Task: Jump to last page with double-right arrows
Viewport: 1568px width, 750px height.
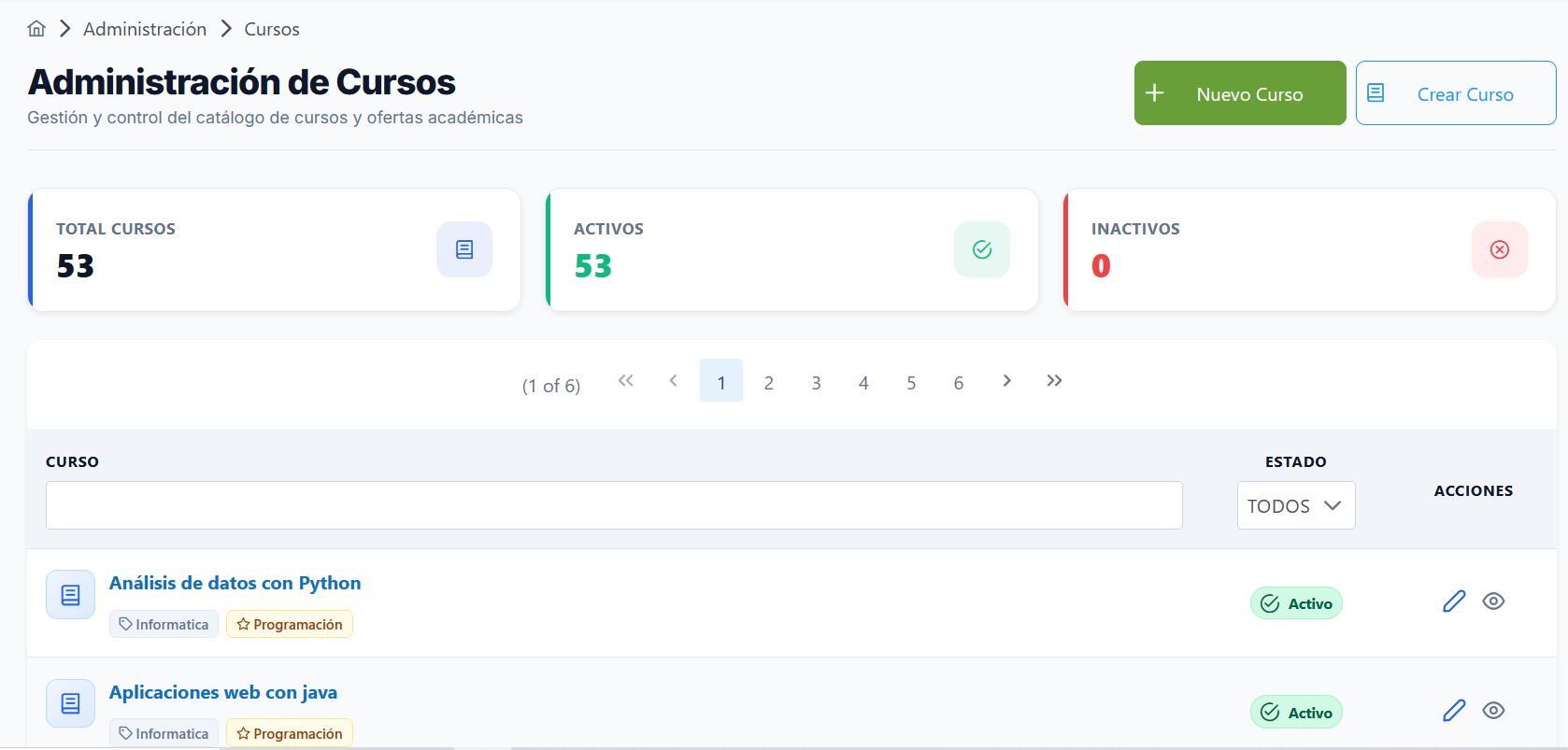Action: (x=1054, y=381)
